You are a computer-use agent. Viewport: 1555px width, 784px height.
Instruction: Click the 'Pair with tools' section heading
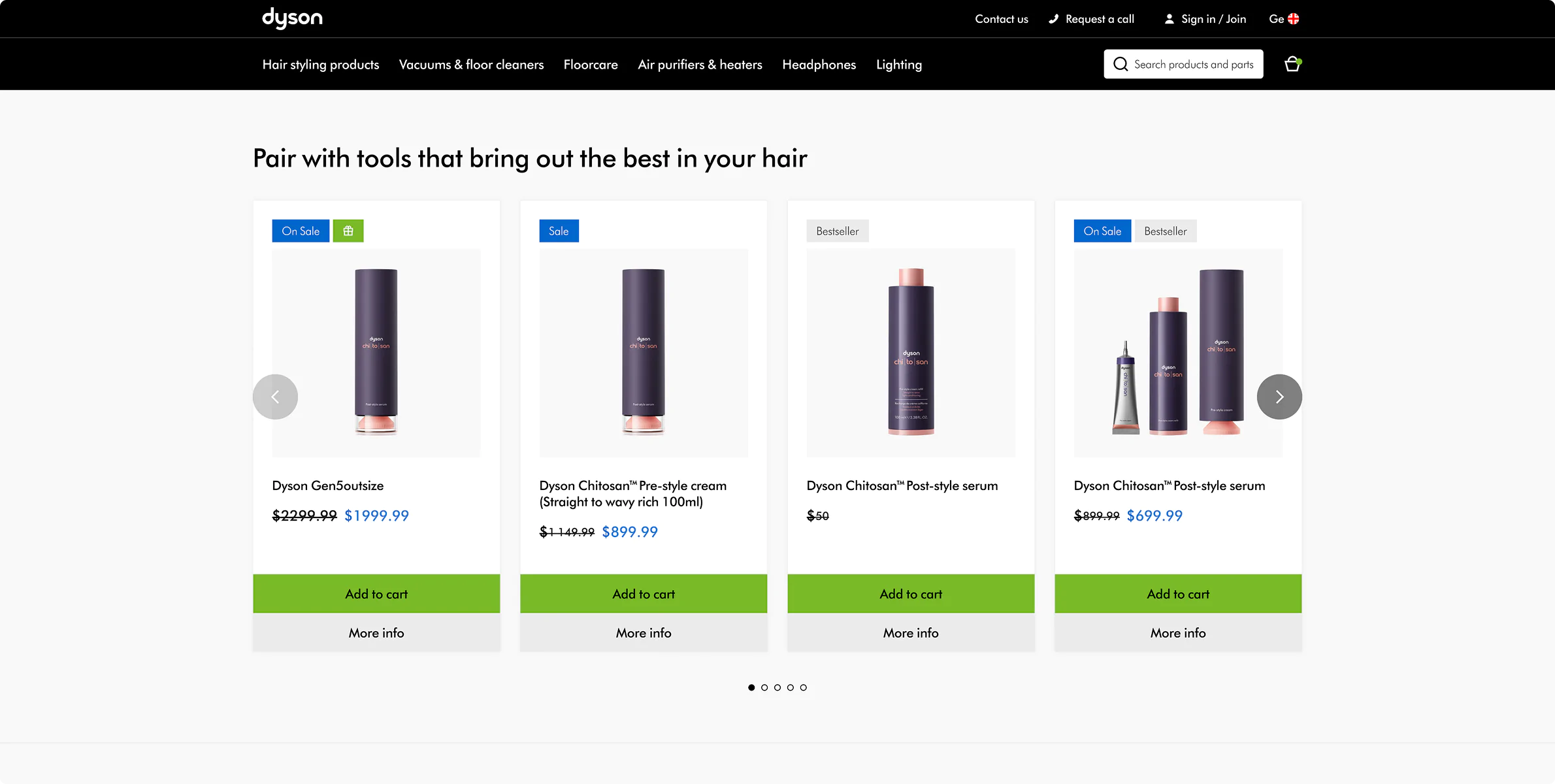(530, 158)
